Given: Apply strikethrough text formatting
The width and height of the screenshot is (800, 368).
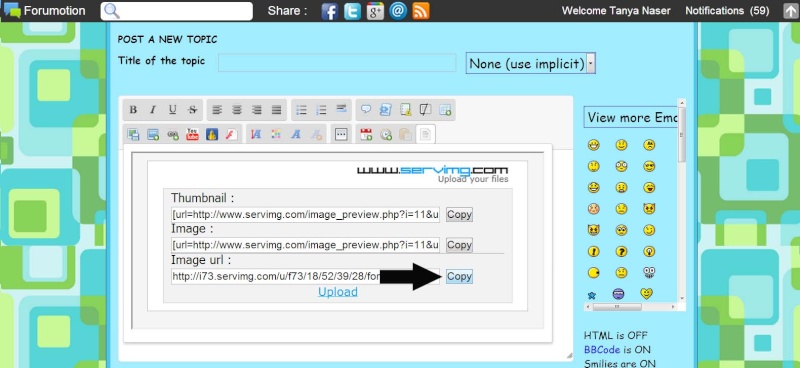Looking at the screenshot, I should [192, 110].
